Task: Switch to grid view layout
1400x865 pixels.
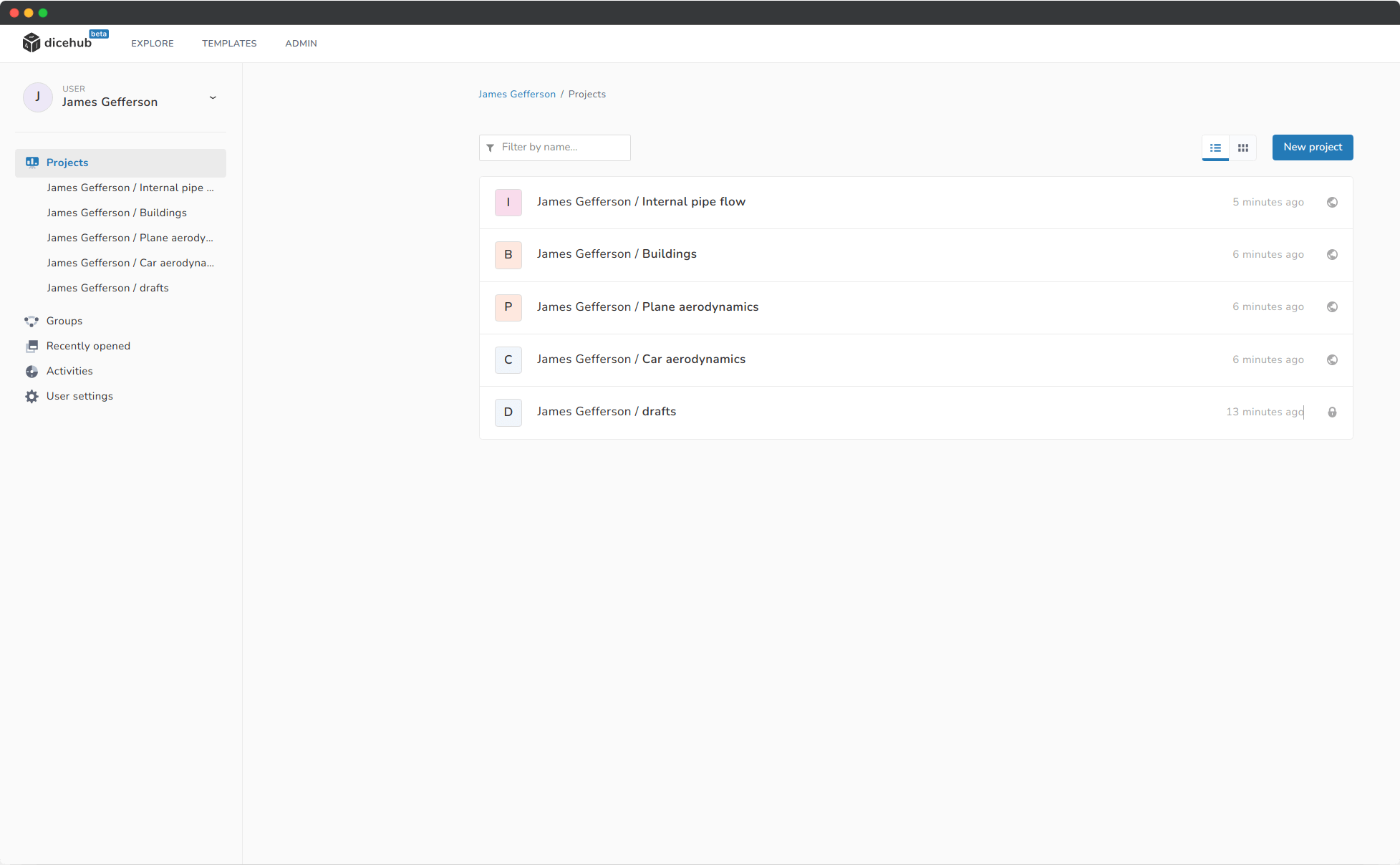Action: (x=1243, y=148)
